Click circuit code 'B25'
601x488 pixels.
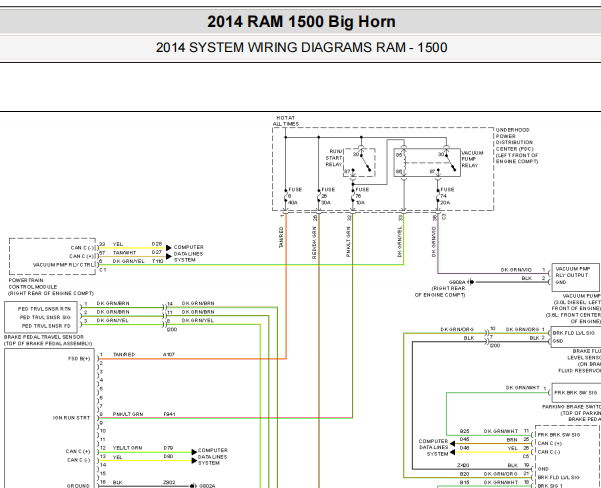[x=465, y=431]
